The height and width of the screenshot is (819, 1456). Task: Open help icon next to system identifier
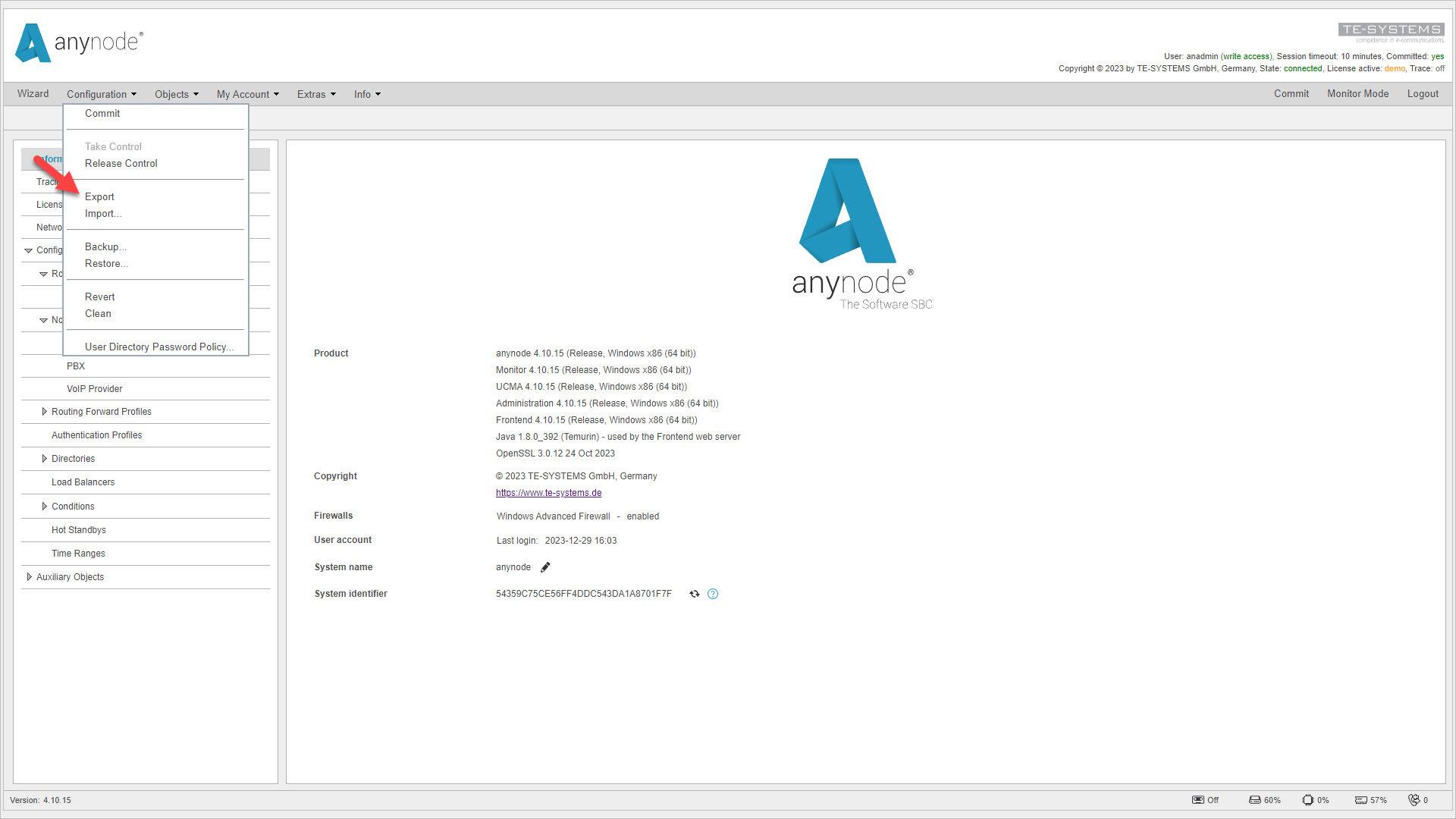[713, 594]
